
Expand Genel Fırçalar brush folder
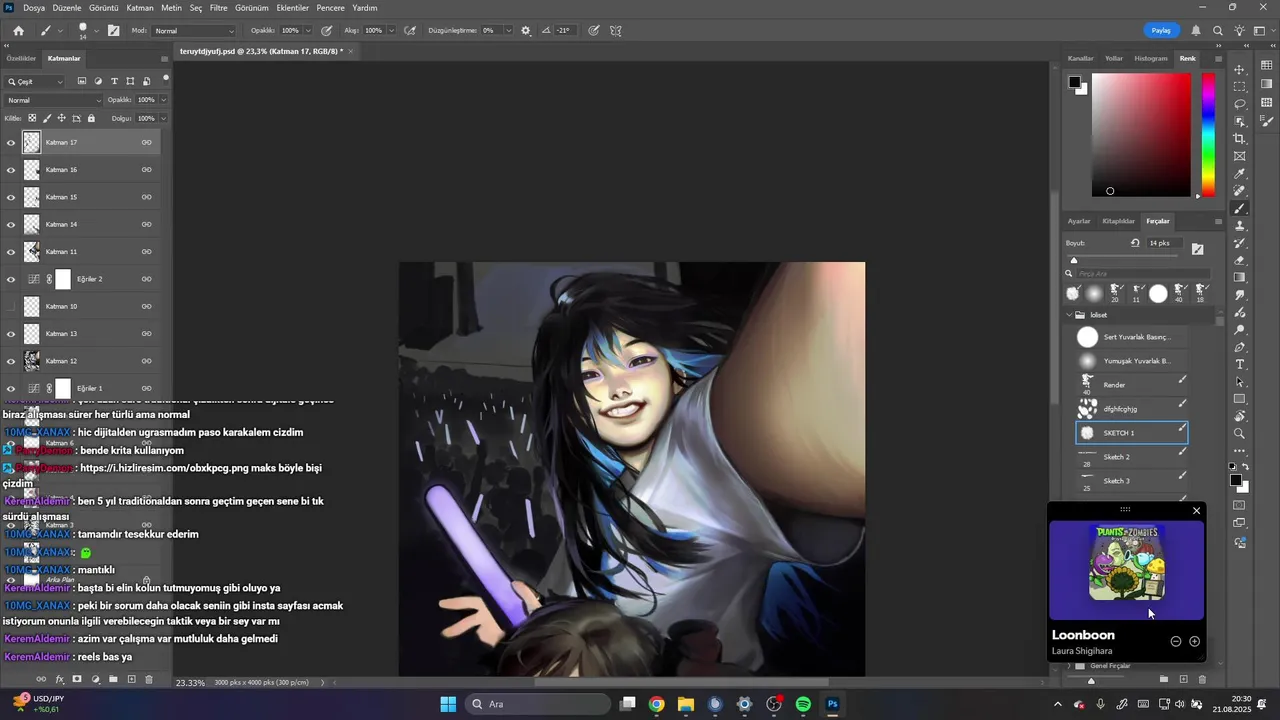(x=1069, y=666)
